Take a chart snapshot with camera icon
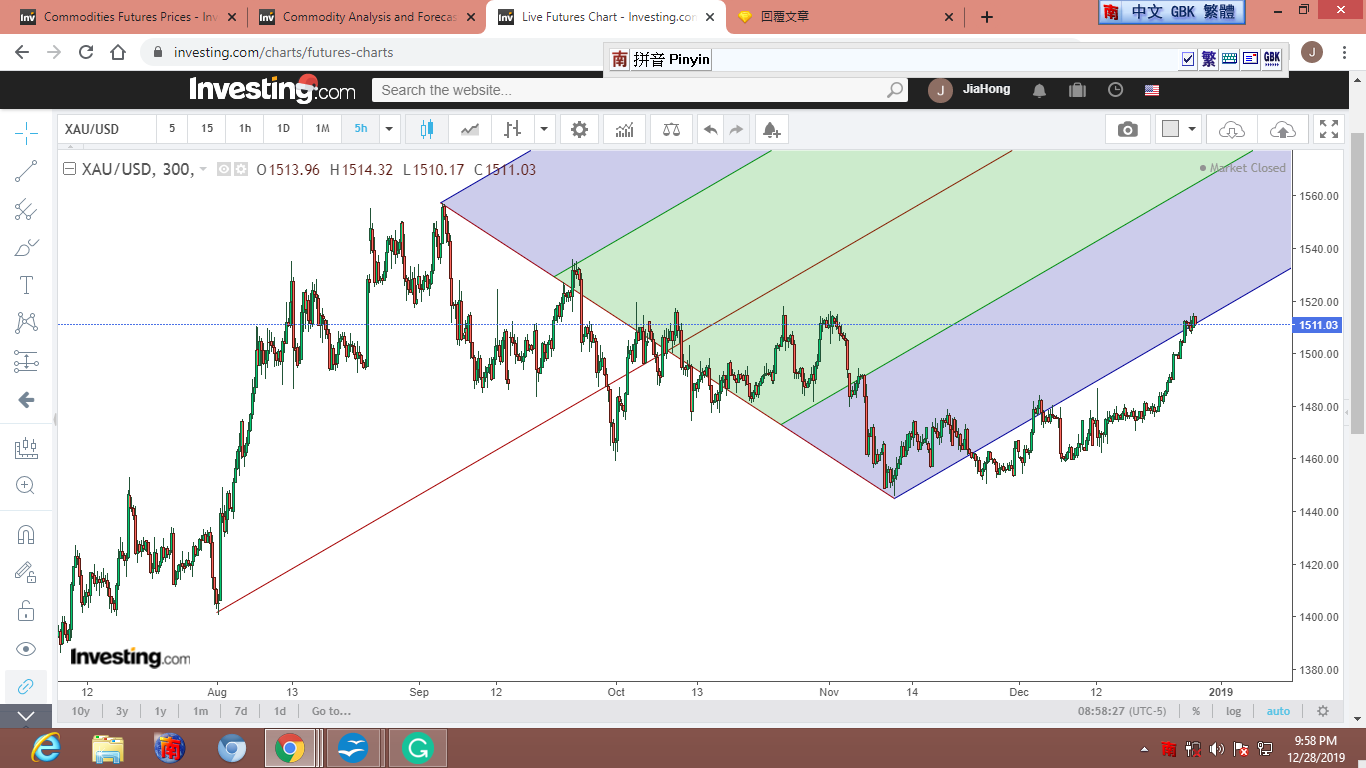This screenshot has width=1366, height=768. pyautogui.click(x=1127, y=129)
